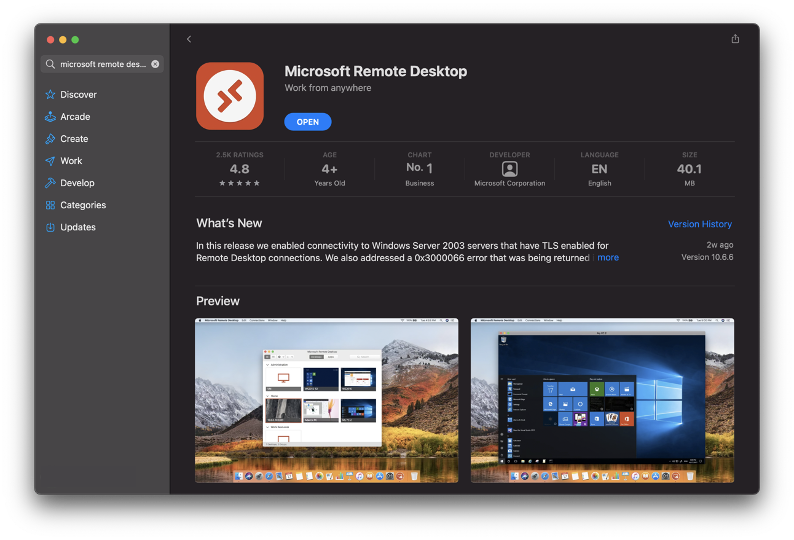
Task: Click the Microsoft Remote Desktop title
Action: 376,71
